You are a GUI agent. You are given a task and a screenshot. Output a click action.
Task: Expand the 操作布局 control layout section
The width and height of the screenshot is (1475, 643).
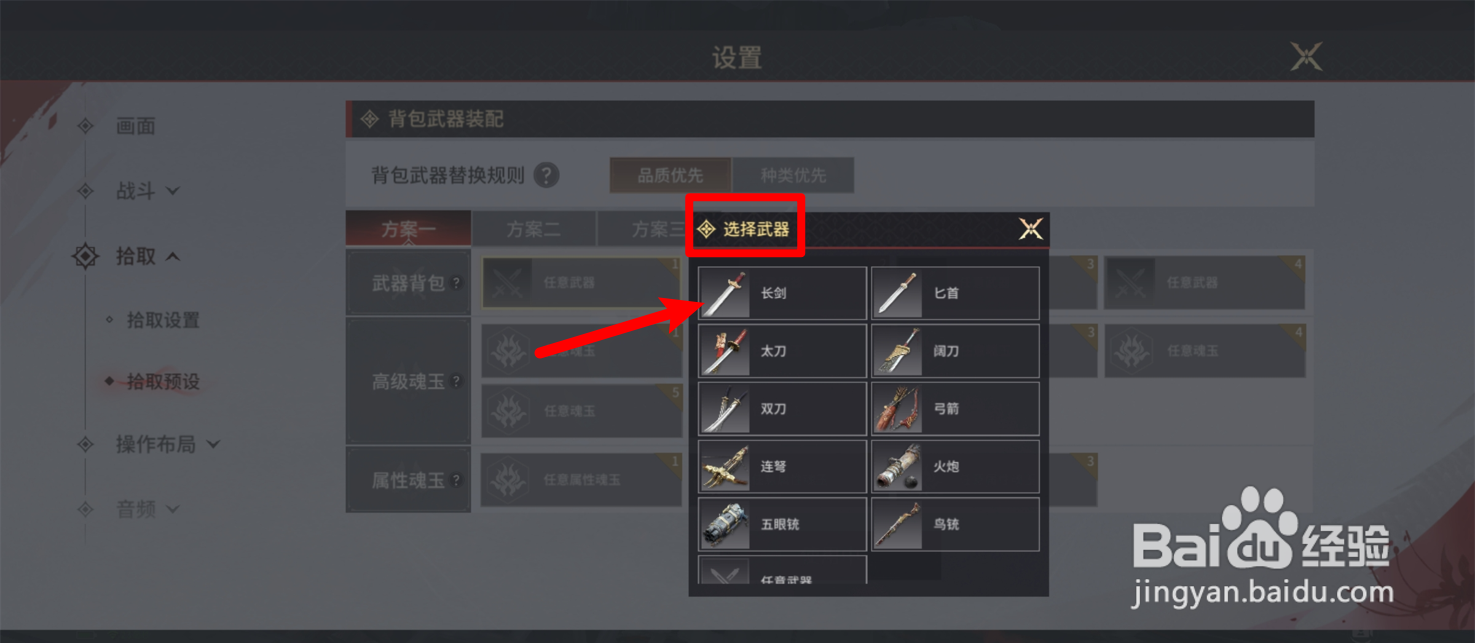point(167,444)
